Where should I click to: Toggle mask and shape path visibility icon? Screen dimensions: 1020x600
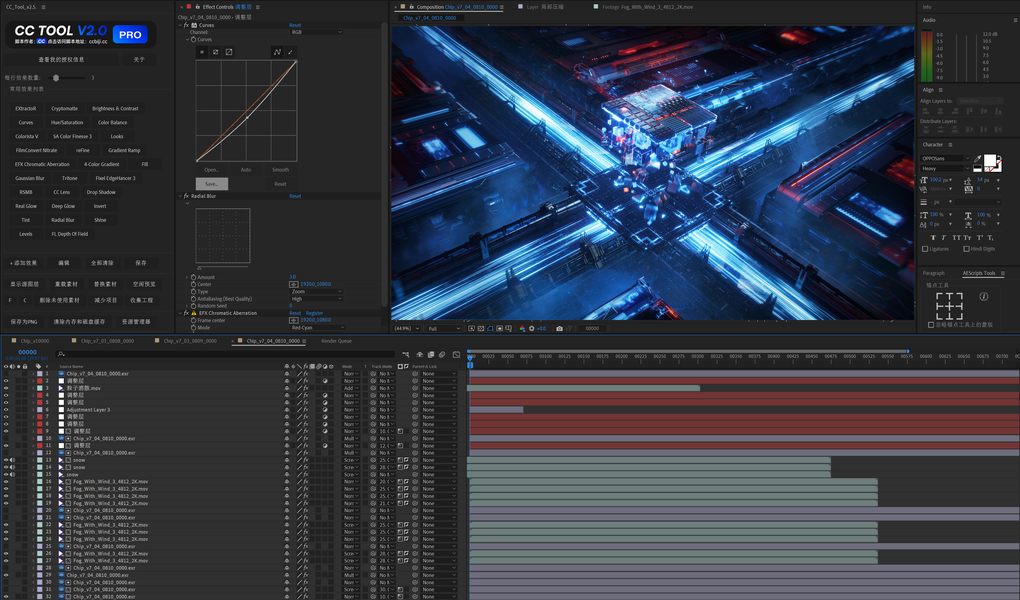(x=490, y=329)
